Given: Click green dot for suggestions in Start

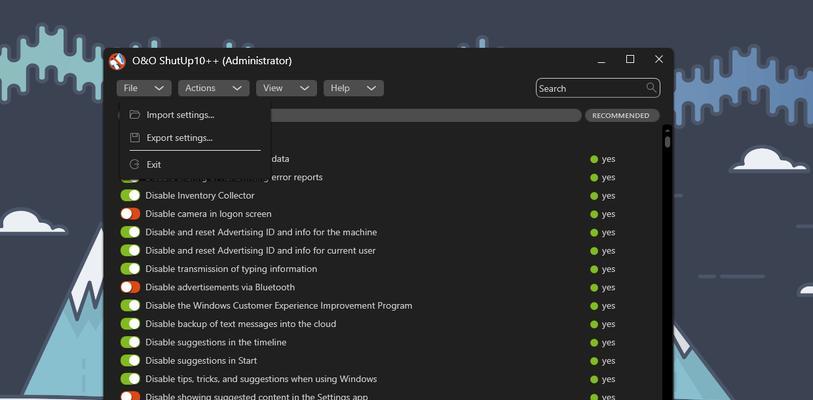Looking at the screenshot, I should click(x=594, y=361).
